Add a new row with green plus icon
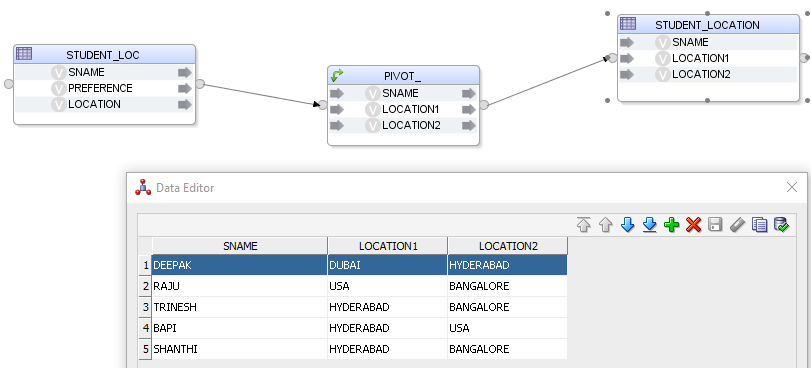Image resolution: width=811 pixels, height=368 pixels. (671, 225)
